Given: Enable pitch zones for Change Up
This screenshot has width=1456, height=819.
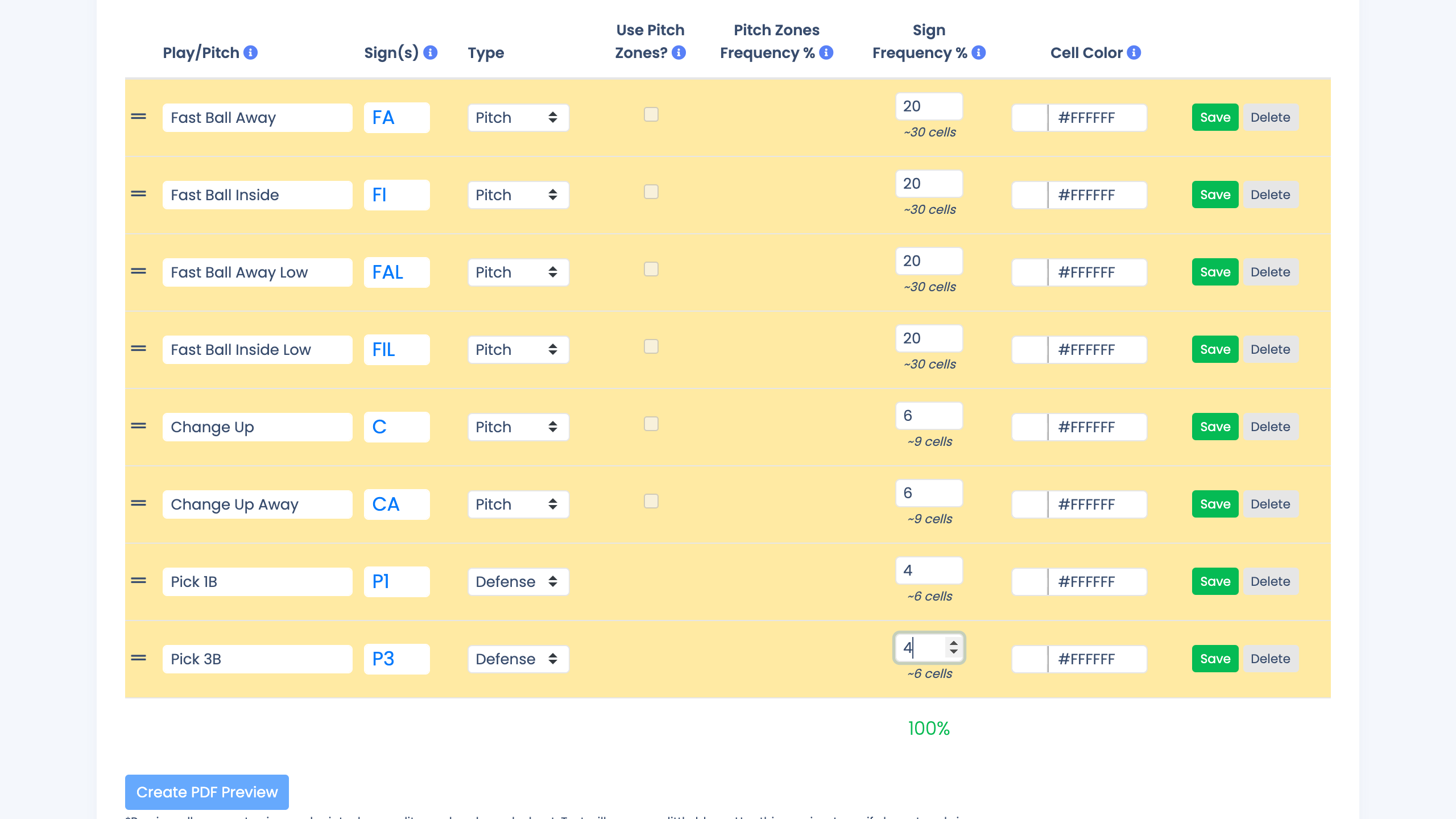Looking at the screenshot, I should (x=651, y=424).
